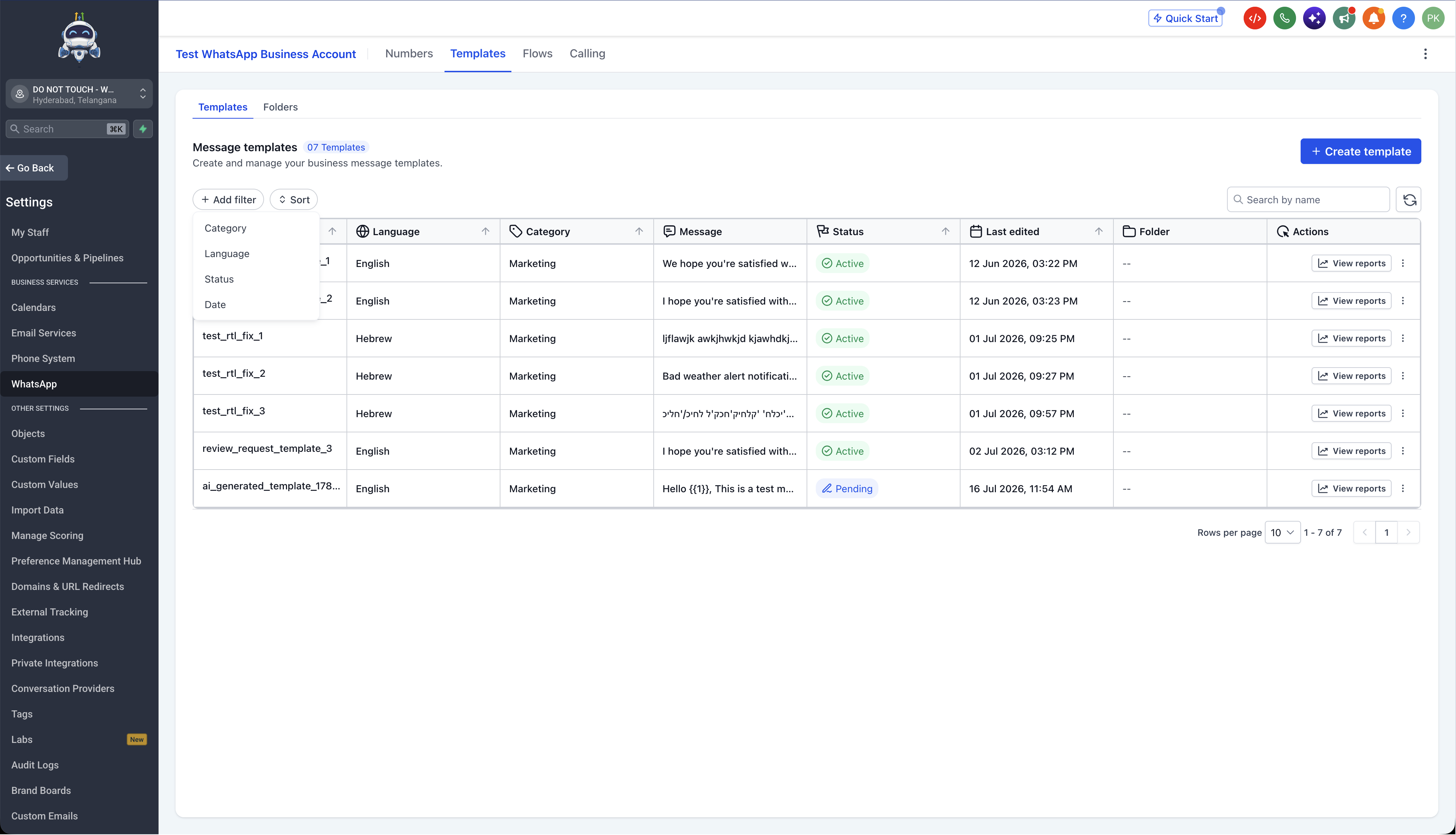
Task: Open the green phone dialer icon
Action: 1284,18
